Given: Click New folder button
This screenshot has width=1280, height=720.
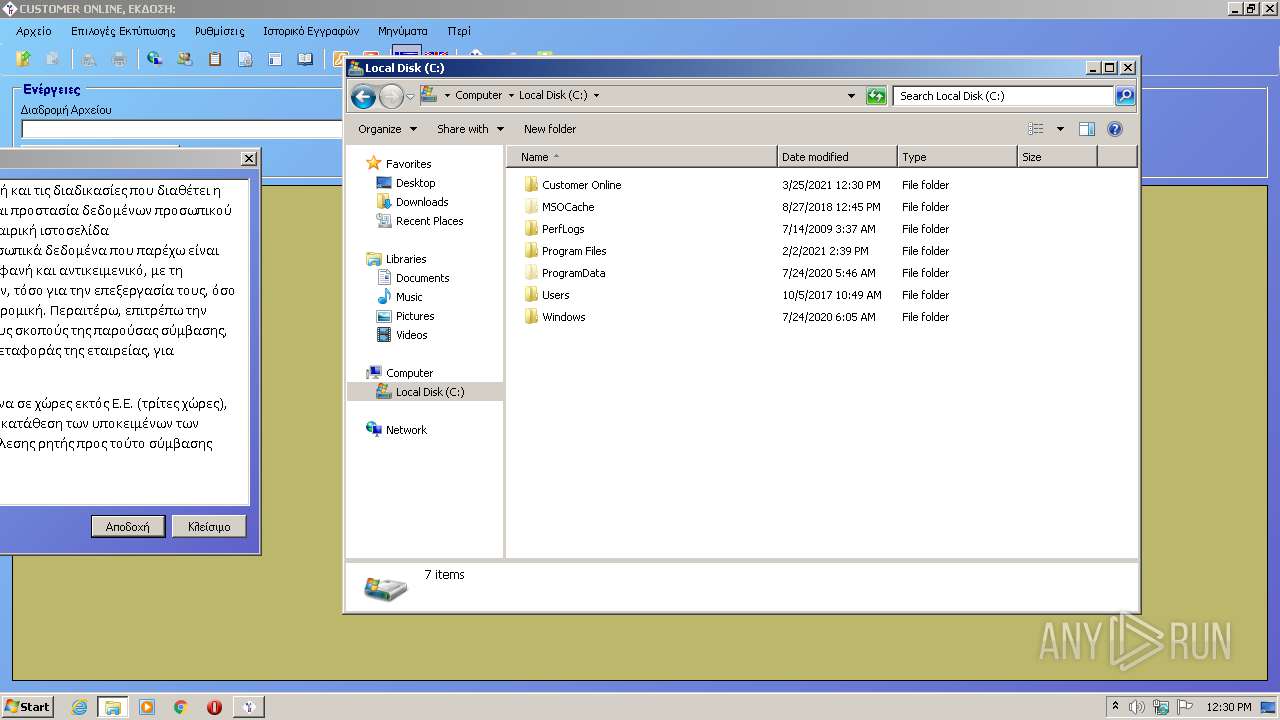Looking at the screenshot, I should coord(550,129).
